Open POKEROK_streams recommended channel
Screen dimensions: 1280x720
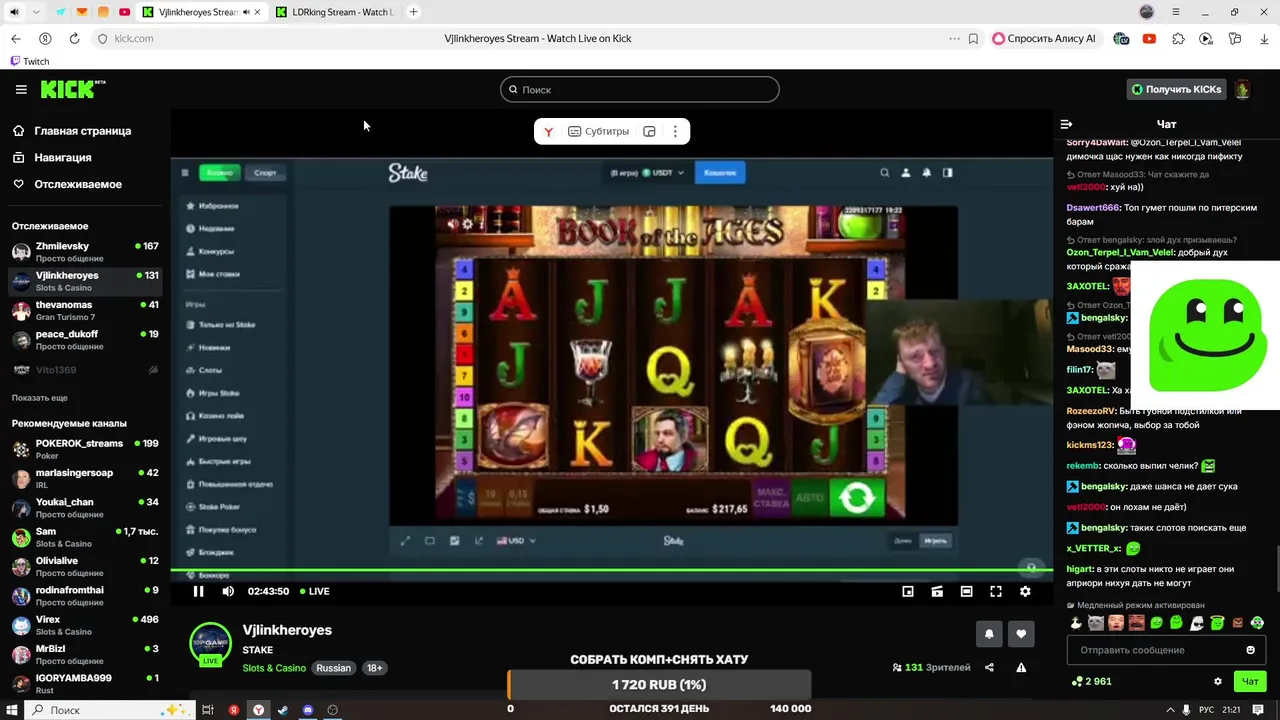click(85, 449)
